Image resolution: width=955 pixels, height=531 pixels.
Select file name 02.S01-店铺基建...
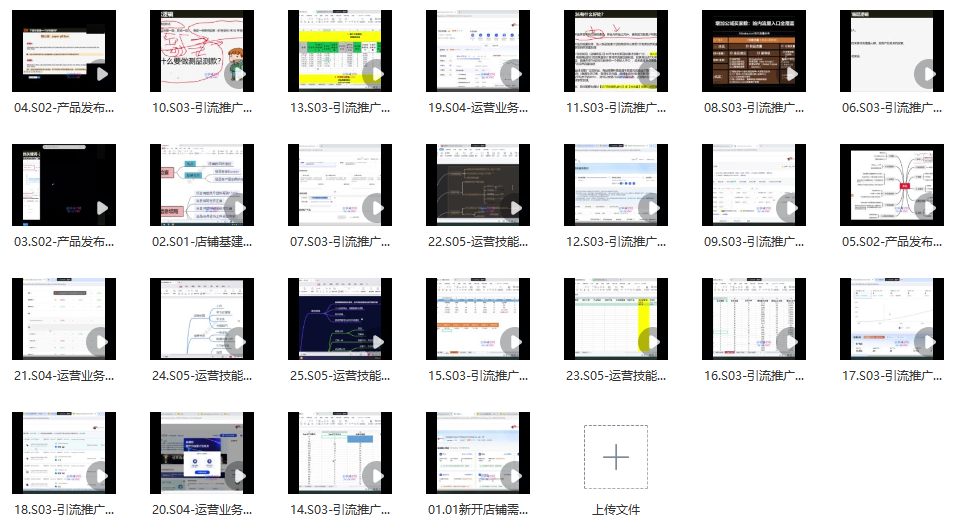[202, 242]
